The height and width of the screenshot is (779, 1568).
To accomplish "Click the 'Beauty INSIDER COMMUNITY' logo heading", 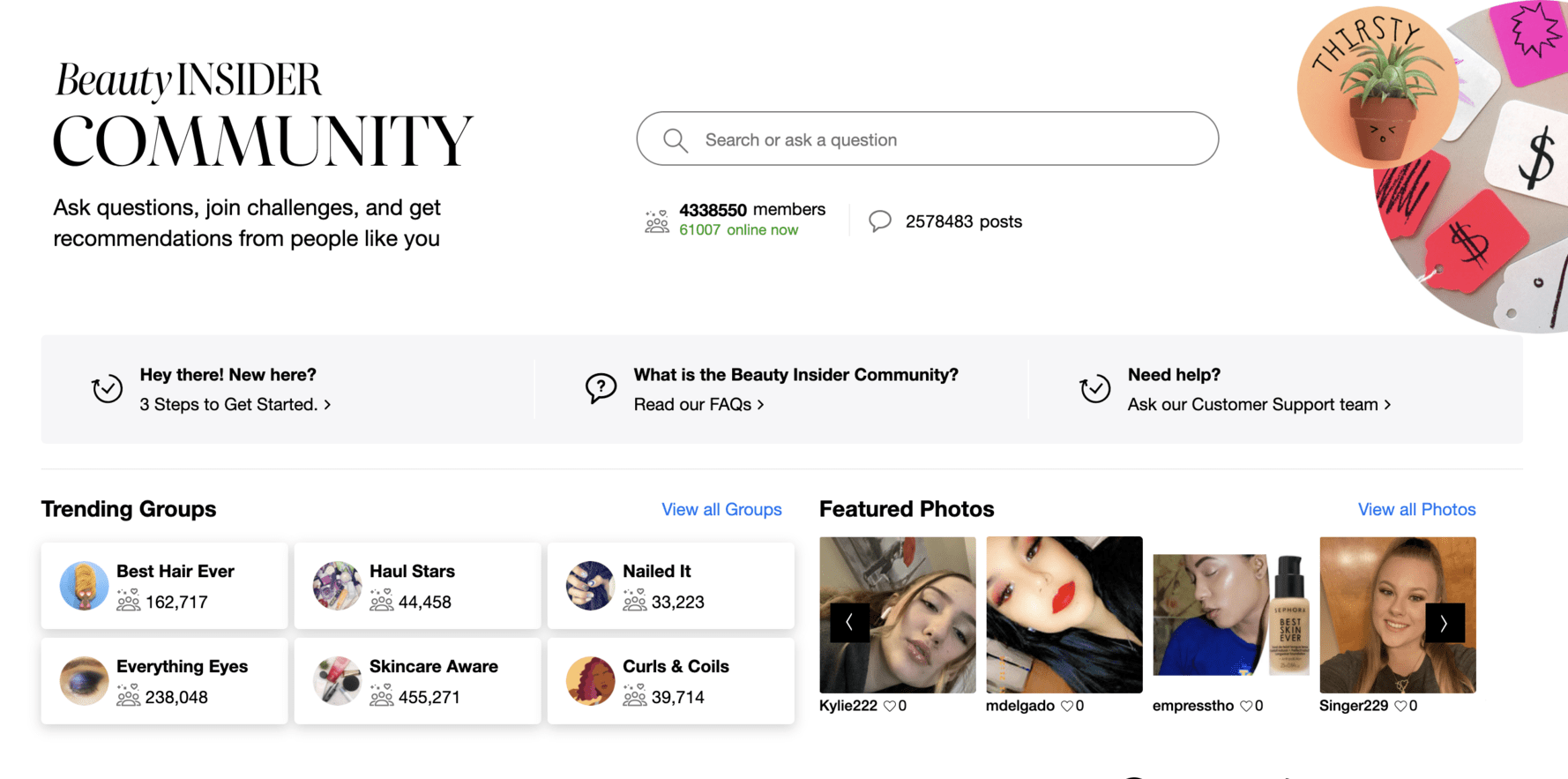I will coord(263,115).
